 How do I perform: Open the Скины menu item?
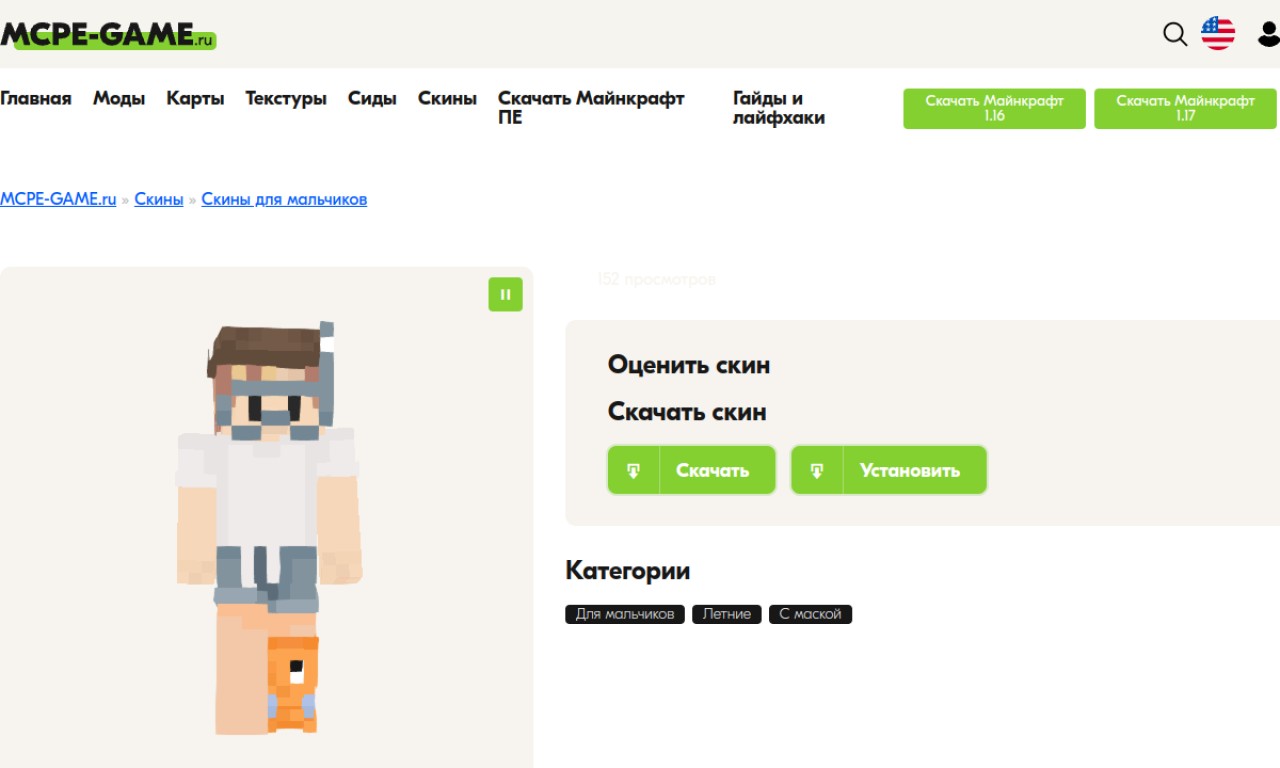447,98
